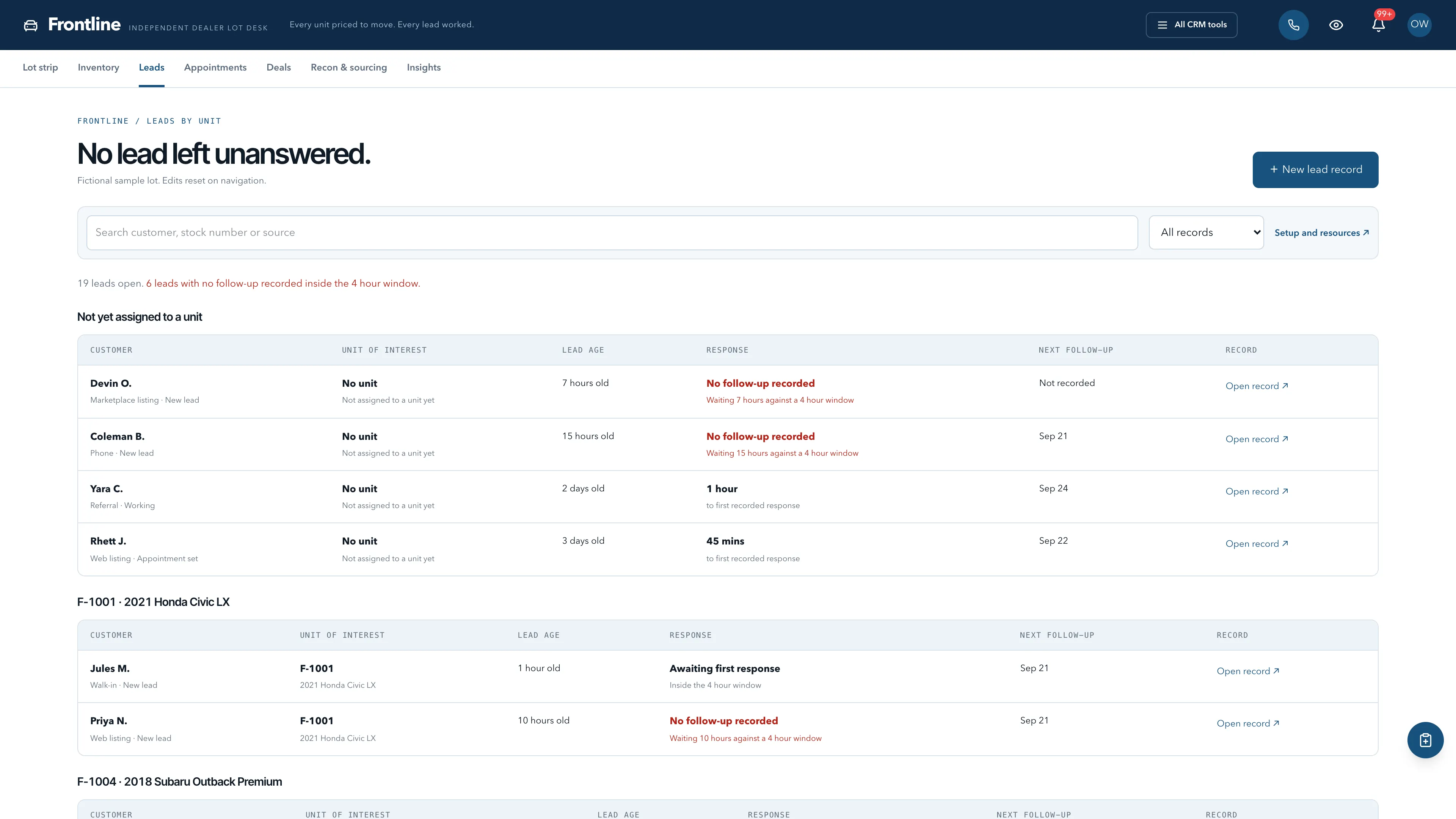The height and width of the screenshot is (819, 1456).
Task: Click the Coleman B. customer name
Action: [118, 436]
